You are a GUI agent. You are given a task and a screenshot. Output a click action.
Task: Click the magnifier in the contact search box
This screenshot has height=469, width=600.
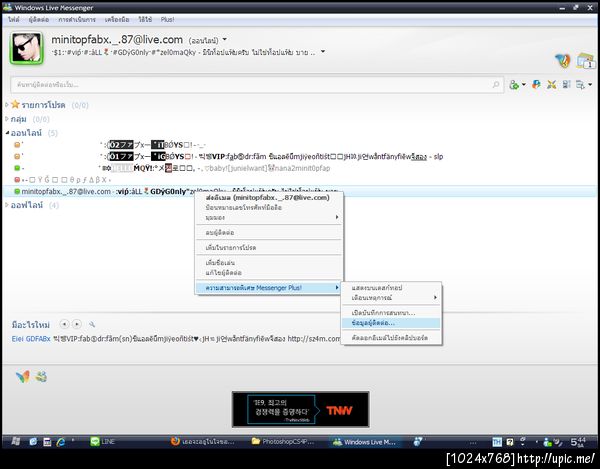496,85
